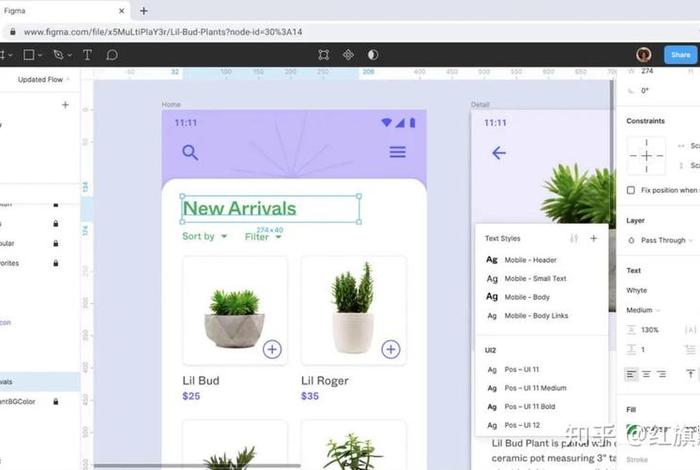Image resolution: width=700 pixels, height=470 pixels.
Task: Open the Pass Through blend mode dropdown
Action: click(x=667, y=240)
